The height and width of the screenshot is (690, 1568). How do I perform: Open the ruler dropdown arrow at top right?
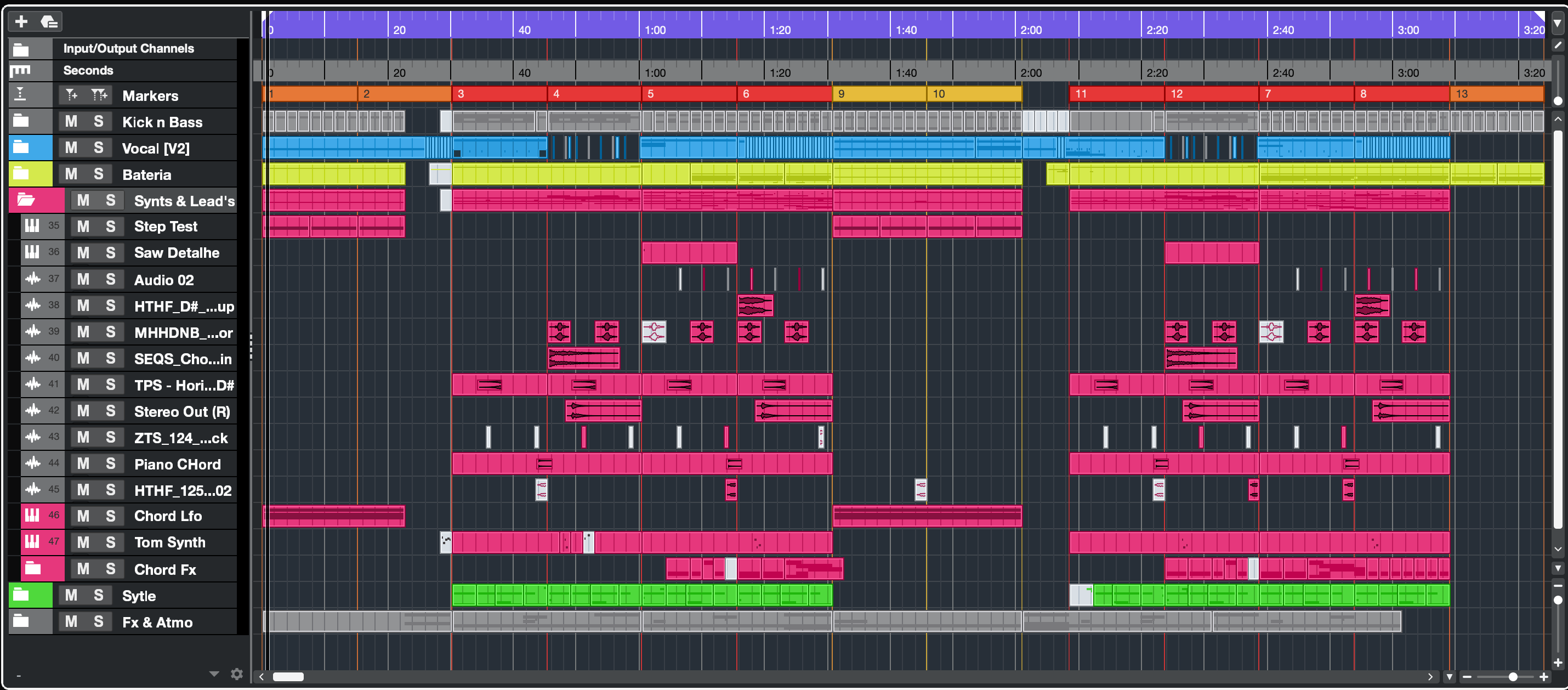tap(1557, 24)
